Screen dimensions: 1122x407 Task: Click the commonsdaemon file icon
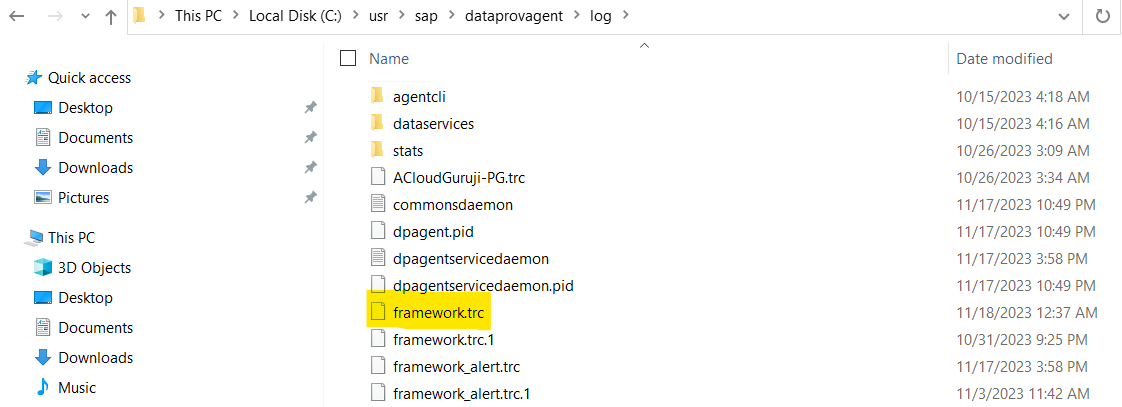[x=377, y=204]
